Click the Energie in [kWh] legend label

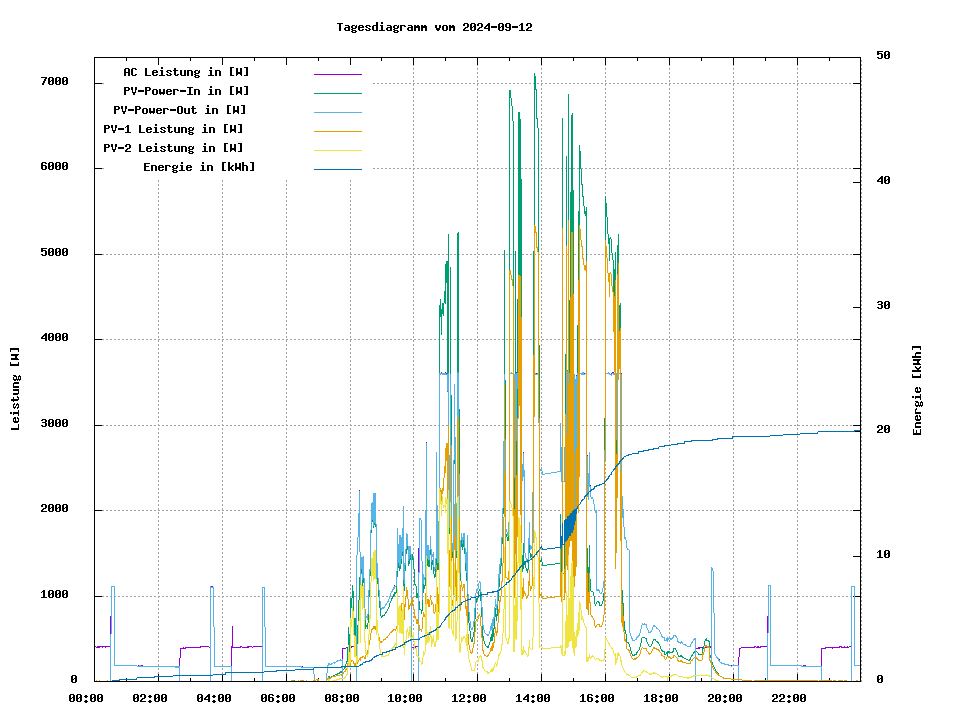[x=198, y=167]
